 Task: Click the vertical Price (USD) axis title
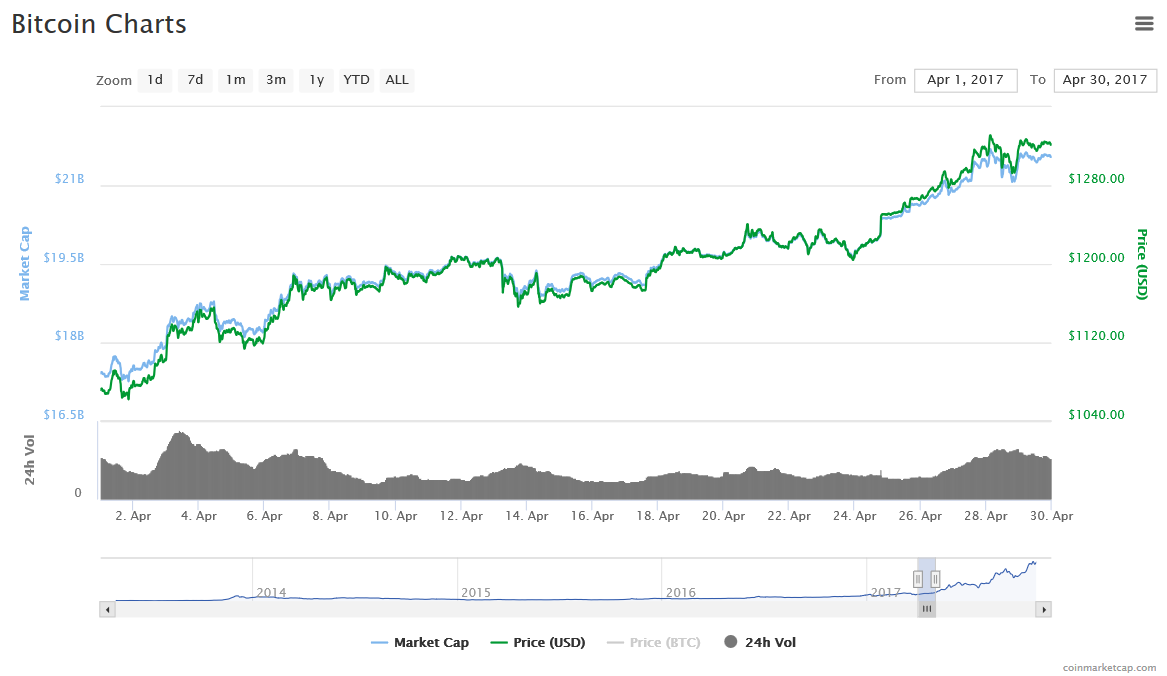[1142, 264]
